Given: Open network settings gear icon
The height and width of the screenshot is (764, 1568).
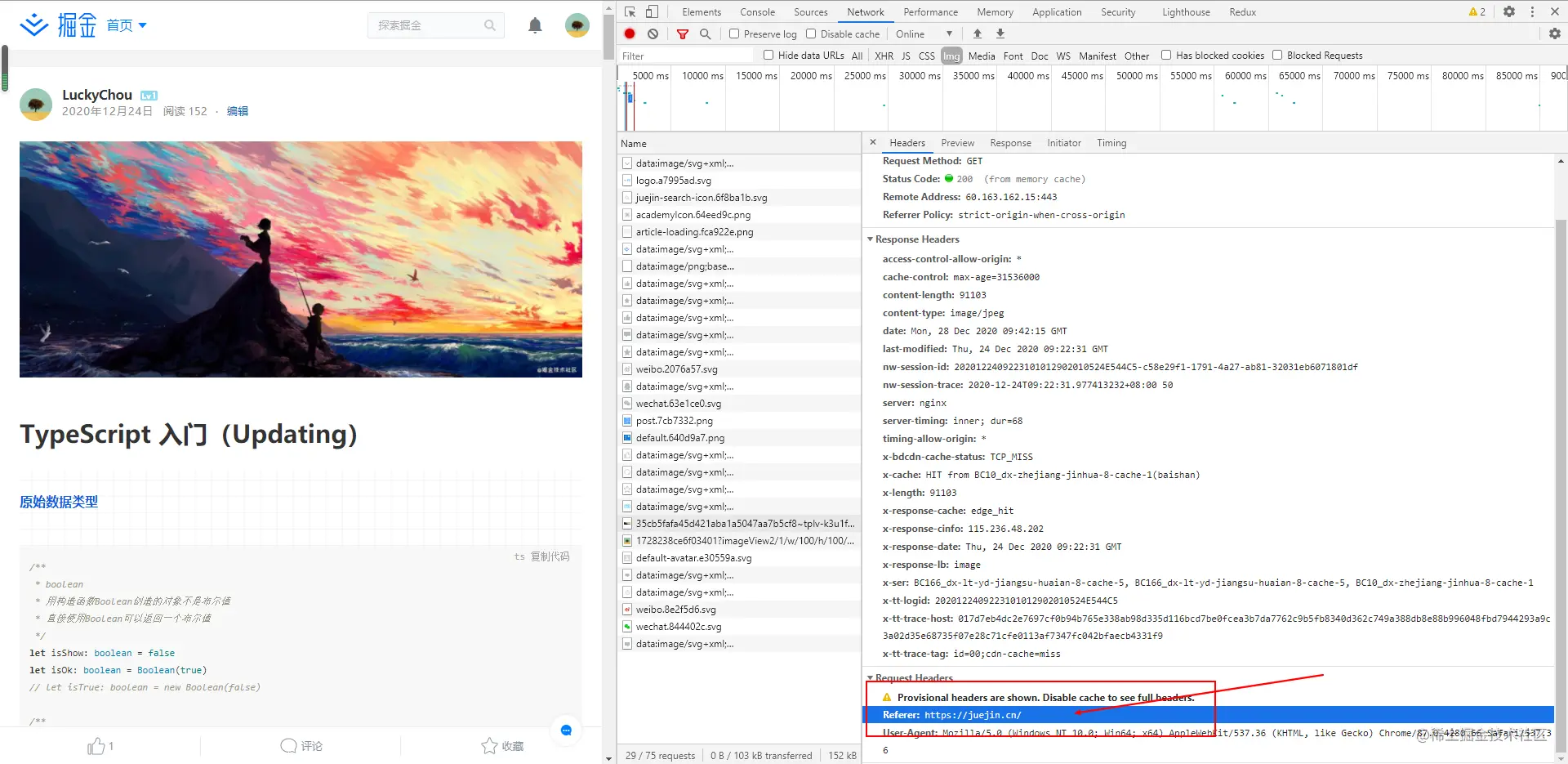Looking at the screenshot, I should [1555, 34].
